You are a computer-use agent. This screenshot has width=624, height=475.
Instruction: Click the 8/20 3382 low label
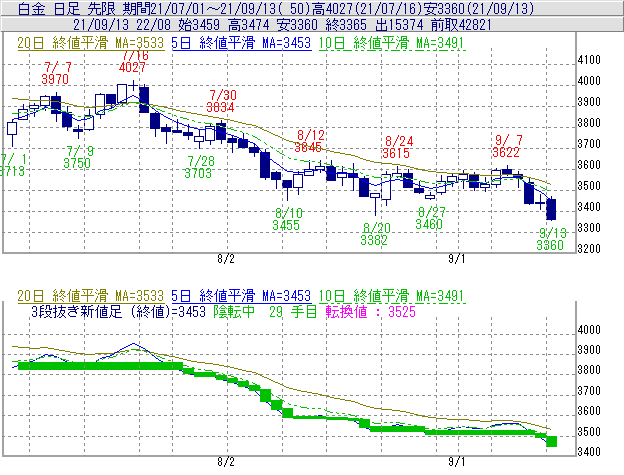point(375,234)
